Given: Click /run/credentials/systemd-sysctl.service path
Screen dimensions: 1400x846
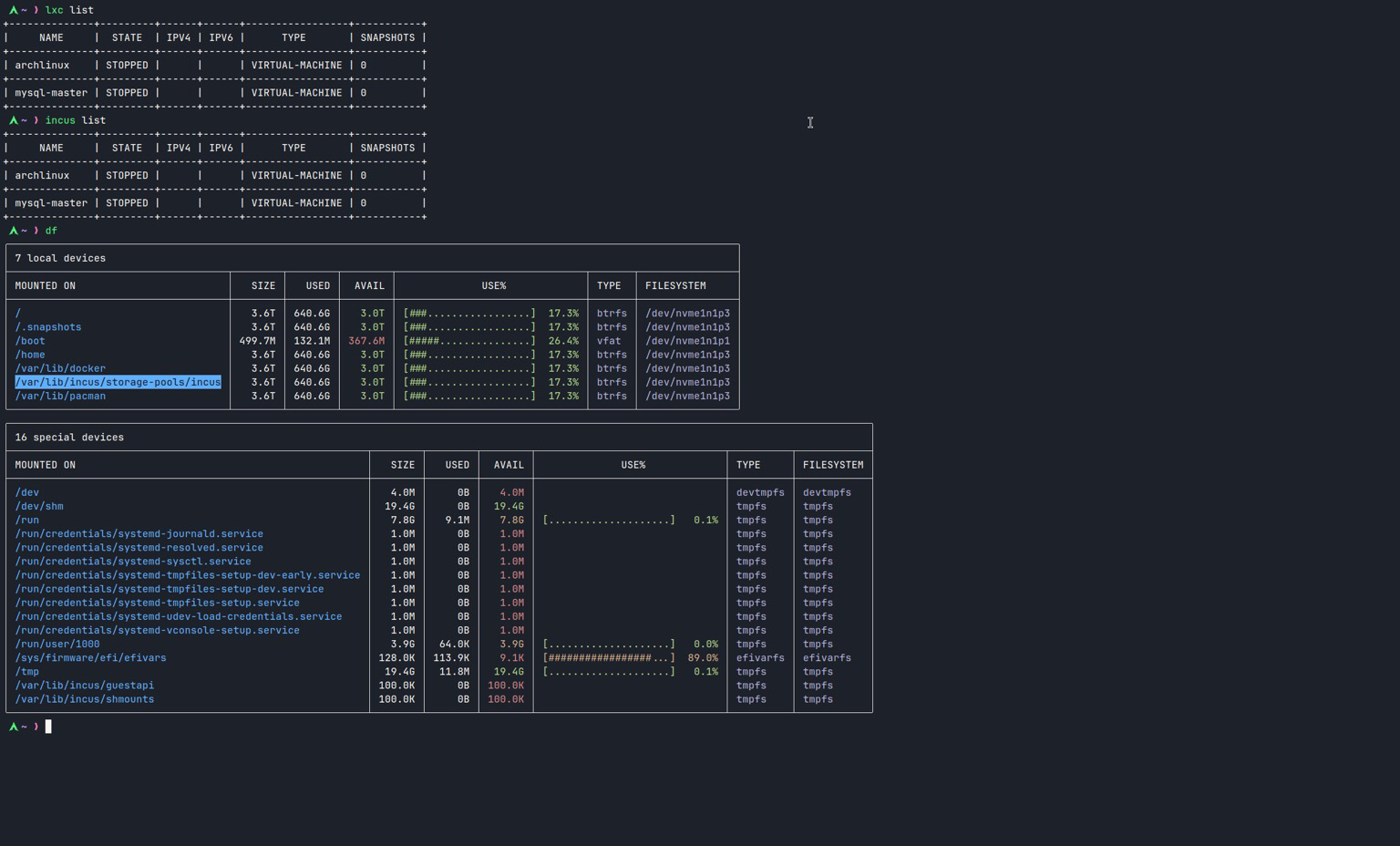Looking at the screenshot, I should pos(133,561).
